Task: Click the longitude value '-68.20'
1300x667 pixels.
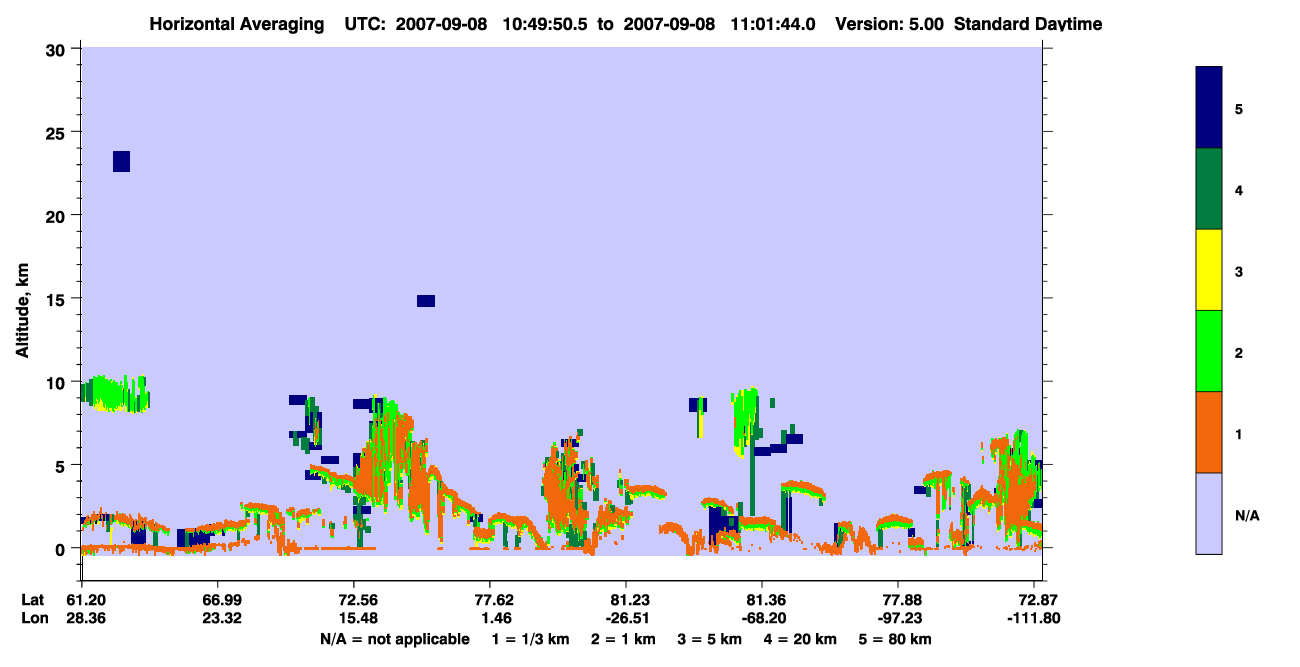Action: tap(763, 618)
